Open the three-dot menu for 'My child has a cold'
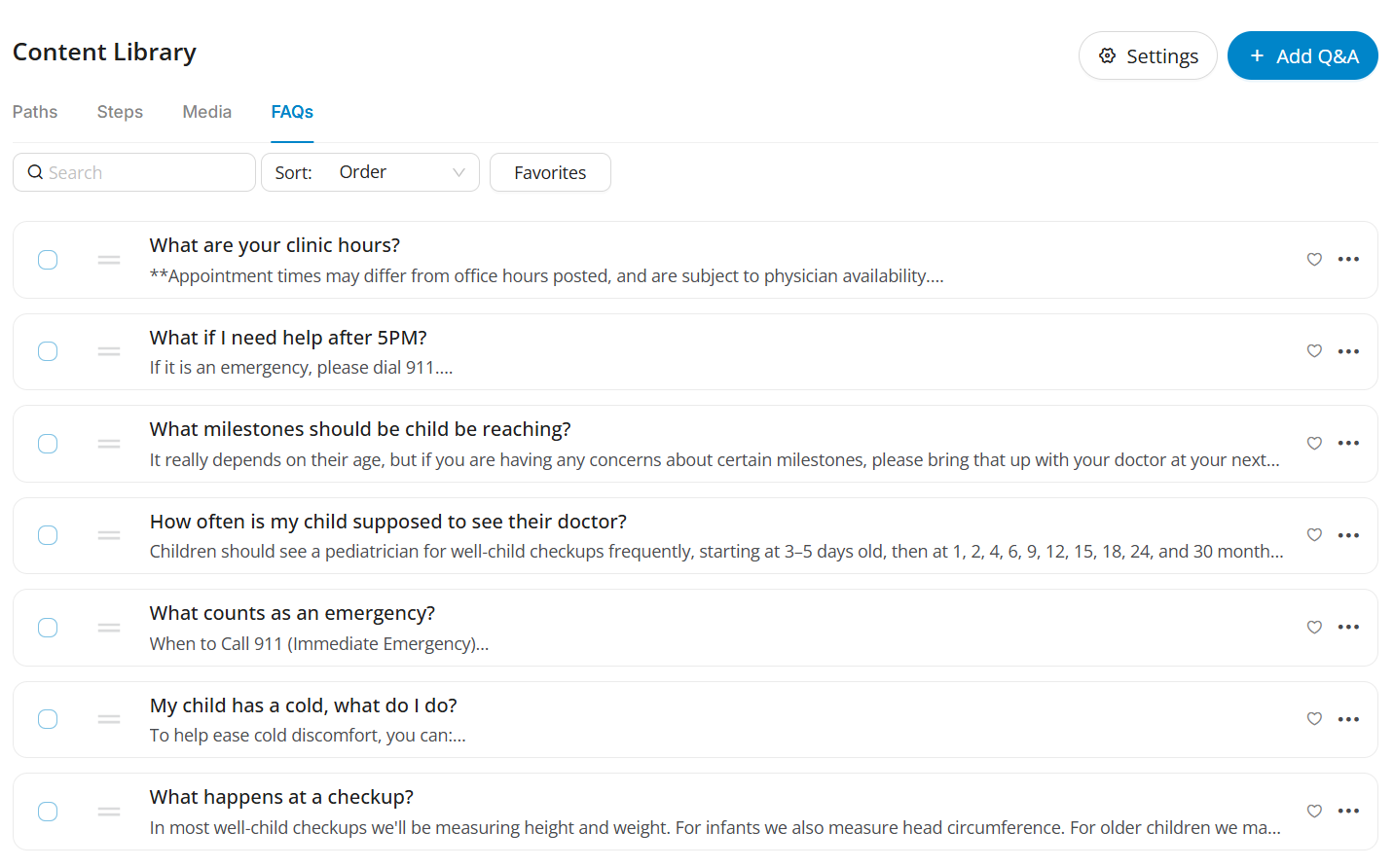Viewport: 1394px width, 868px height. [x=1348, y=719]
